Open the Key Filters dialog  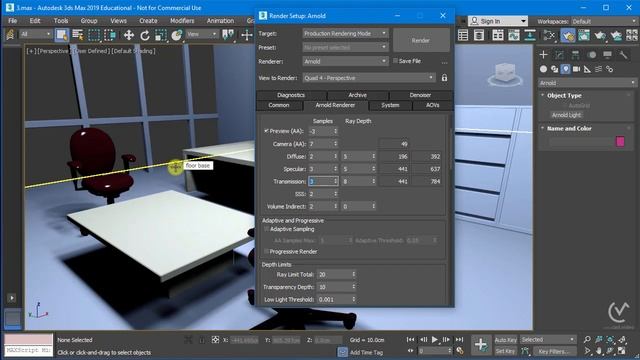click(x=554, y=351)
